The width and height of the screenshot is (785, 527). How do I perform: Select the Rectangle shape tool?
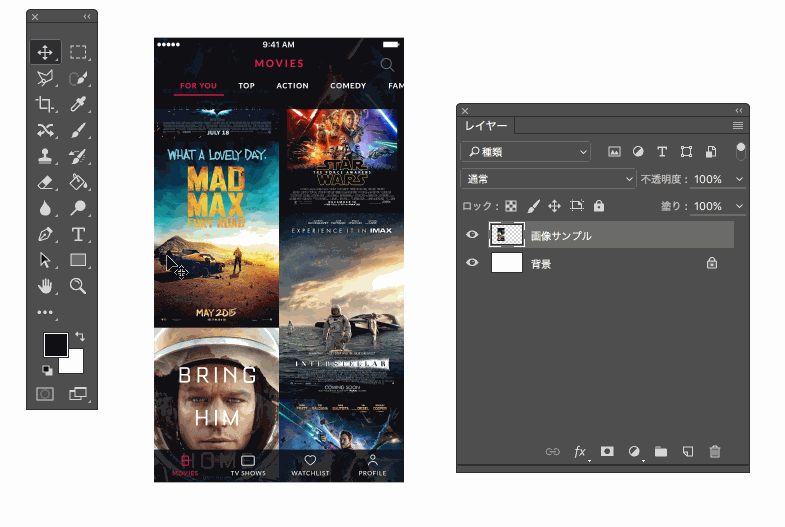[x=78, y=260]
